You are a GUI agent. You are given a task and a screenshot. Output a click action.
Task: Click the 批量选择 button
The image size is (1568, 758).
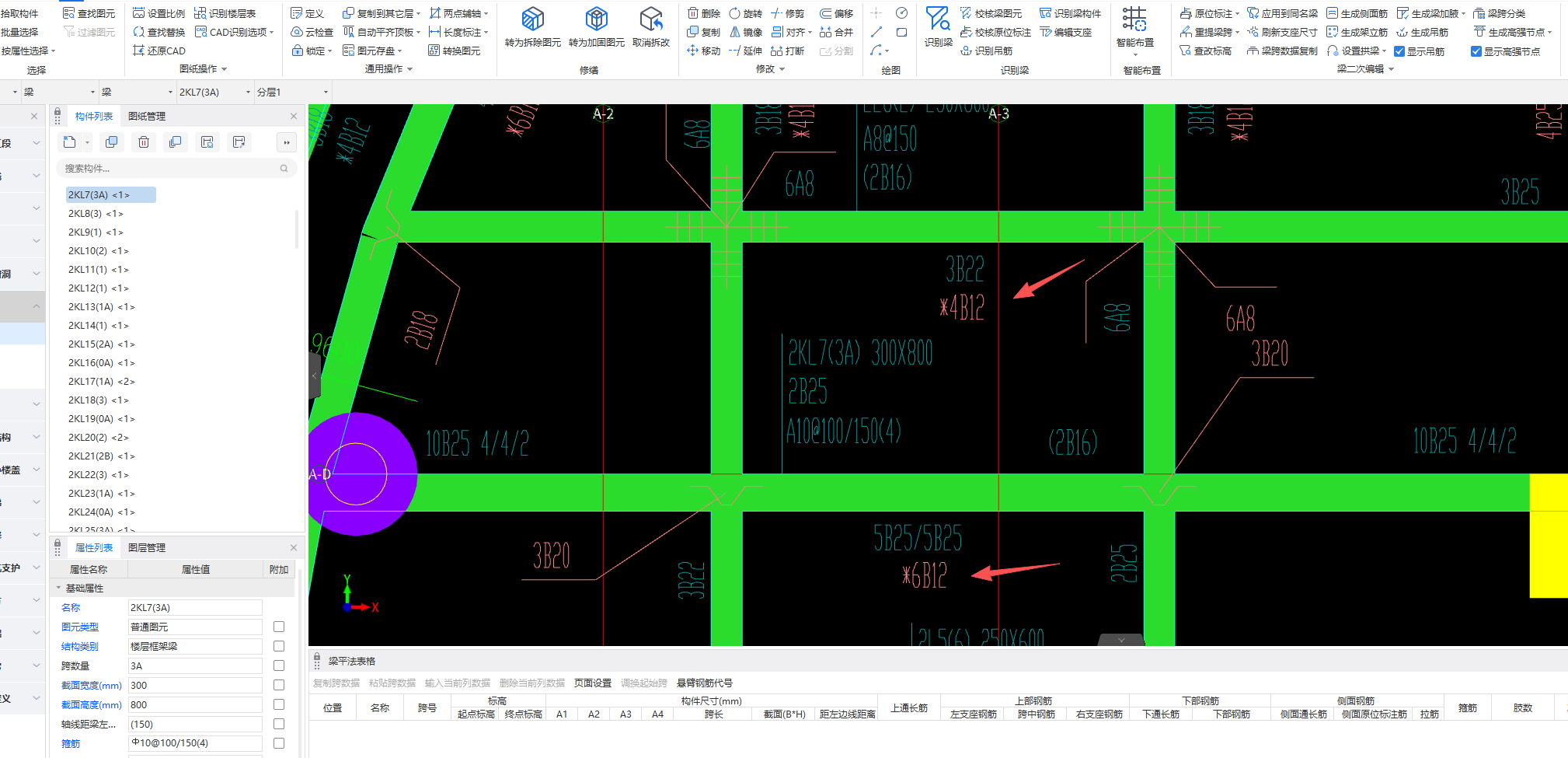click(19, 32)
